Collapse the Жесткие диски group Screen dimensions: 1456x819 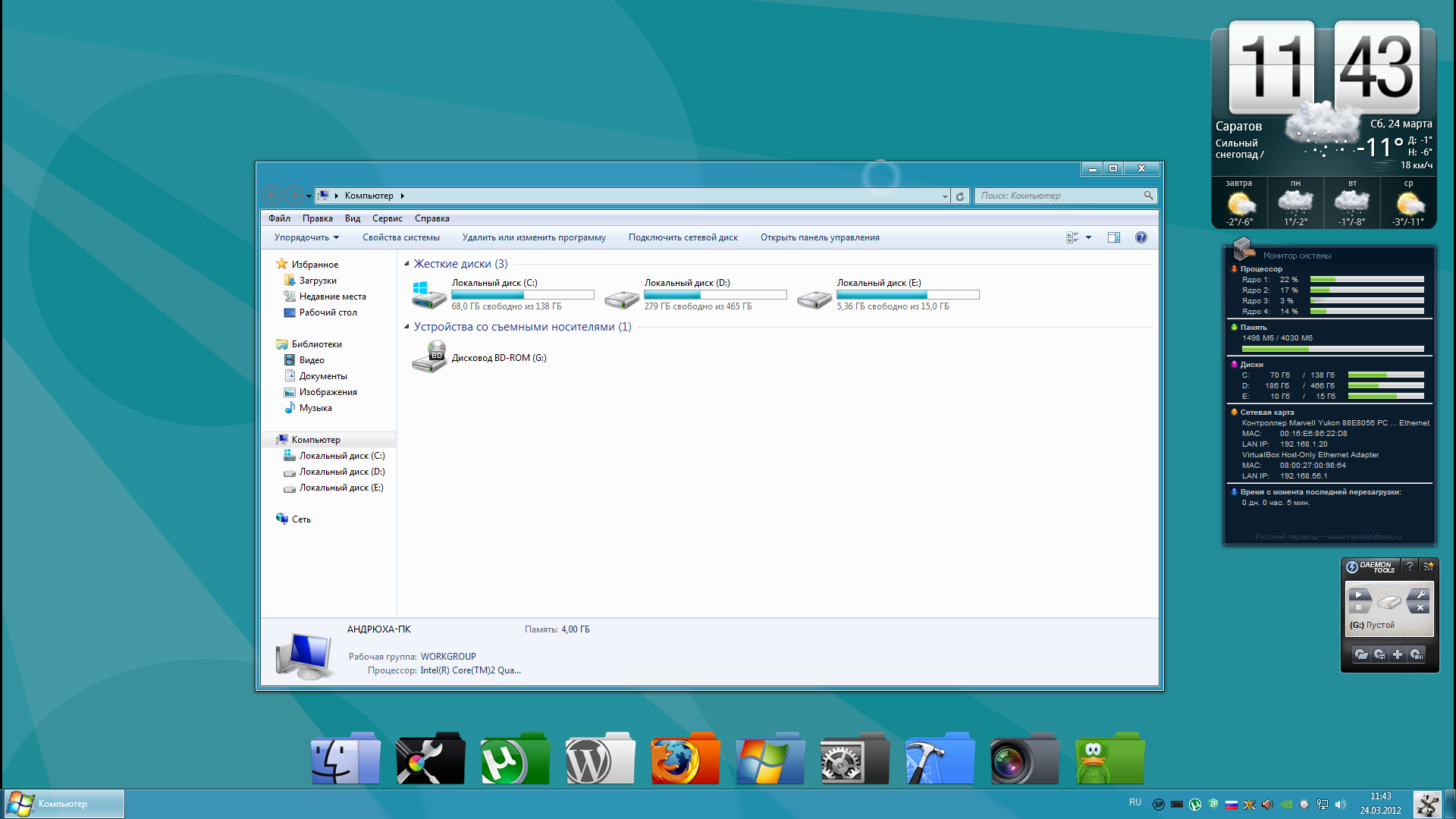click(406, 264)
